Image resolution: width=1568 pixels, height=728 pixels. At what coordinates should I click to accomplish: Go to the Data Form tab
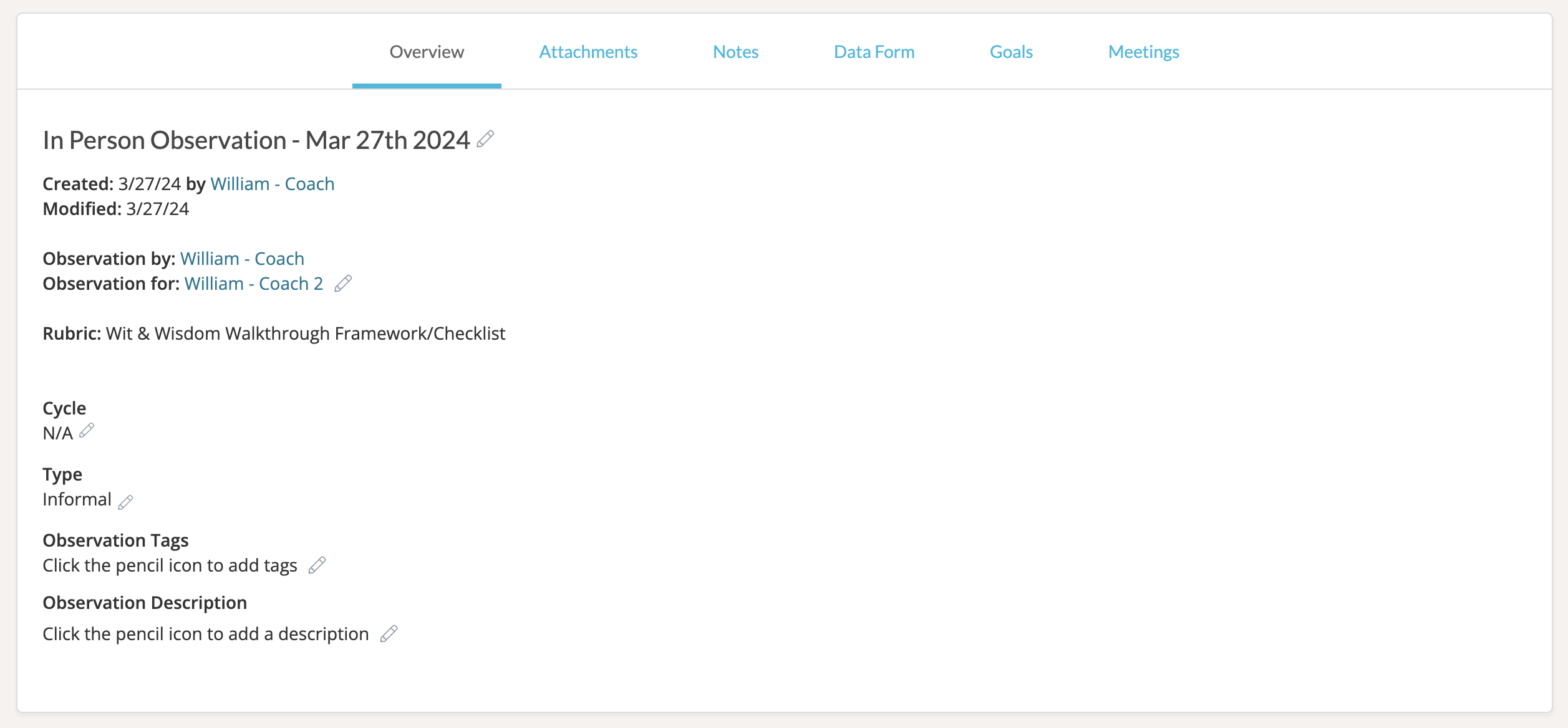874,52
